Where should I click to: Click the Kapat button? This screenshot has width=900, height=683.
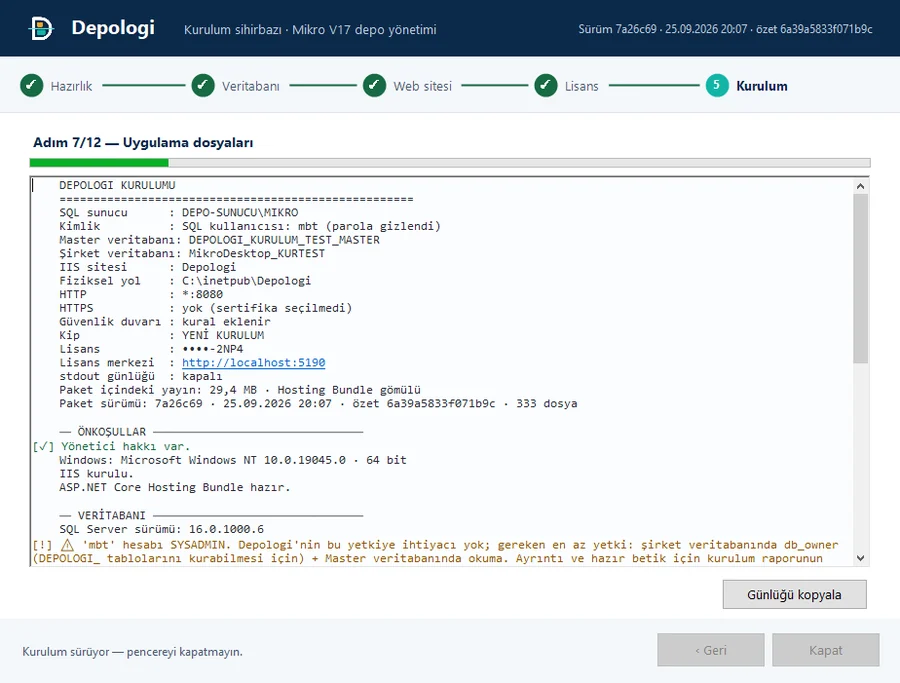(x=825, y=650)
